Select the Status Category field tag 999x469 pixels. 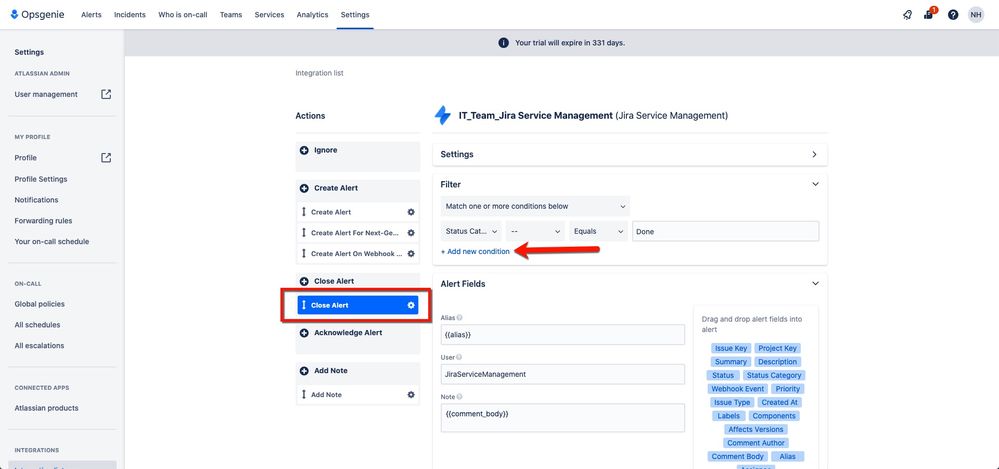click(x=774, y=375)
